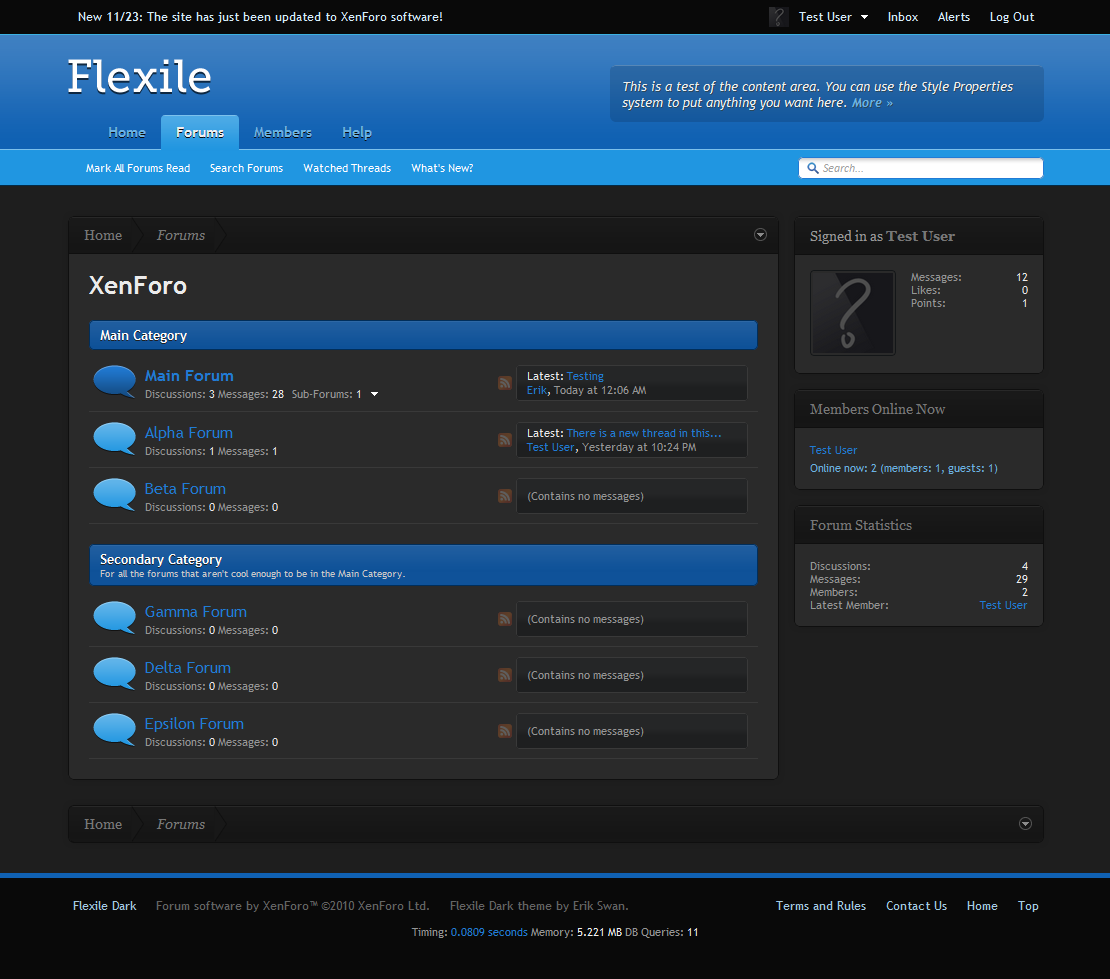This screenshot has width=1110, height=979.
Task: Click the RSS feed icon beside Main Forum
Action: 504,383
